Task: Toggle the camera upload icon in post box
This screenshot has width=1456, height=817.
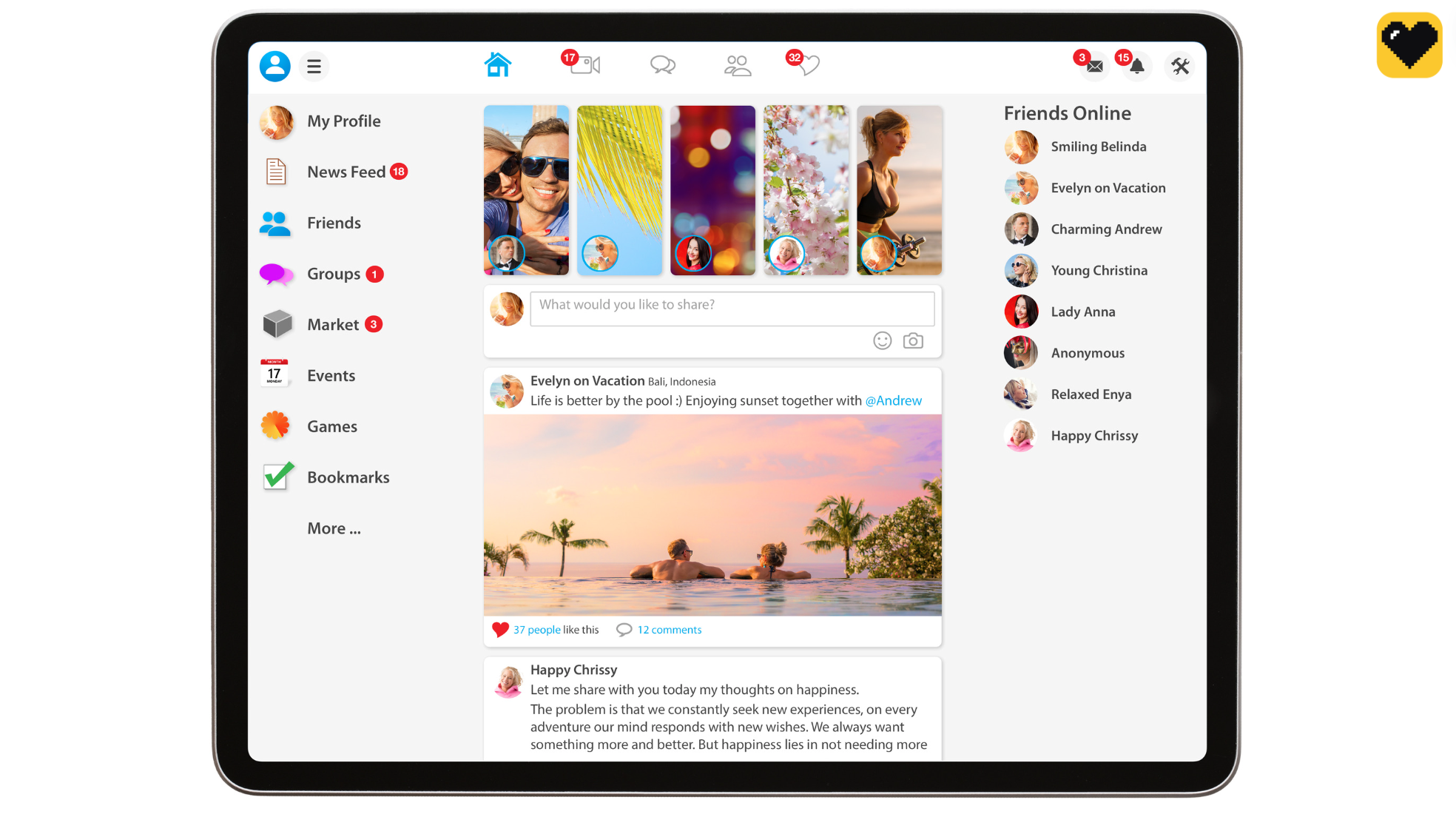Action: (x=913, y=341)
